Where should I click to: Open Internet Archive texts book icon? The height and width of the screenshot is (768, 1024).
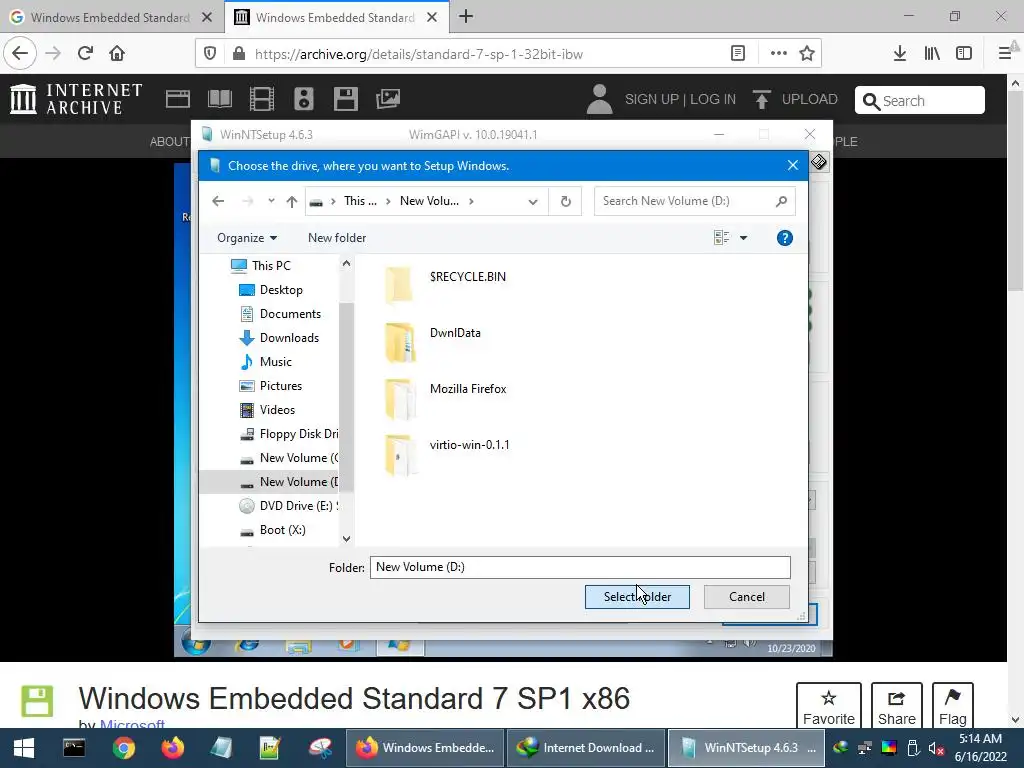click(219, 99)
